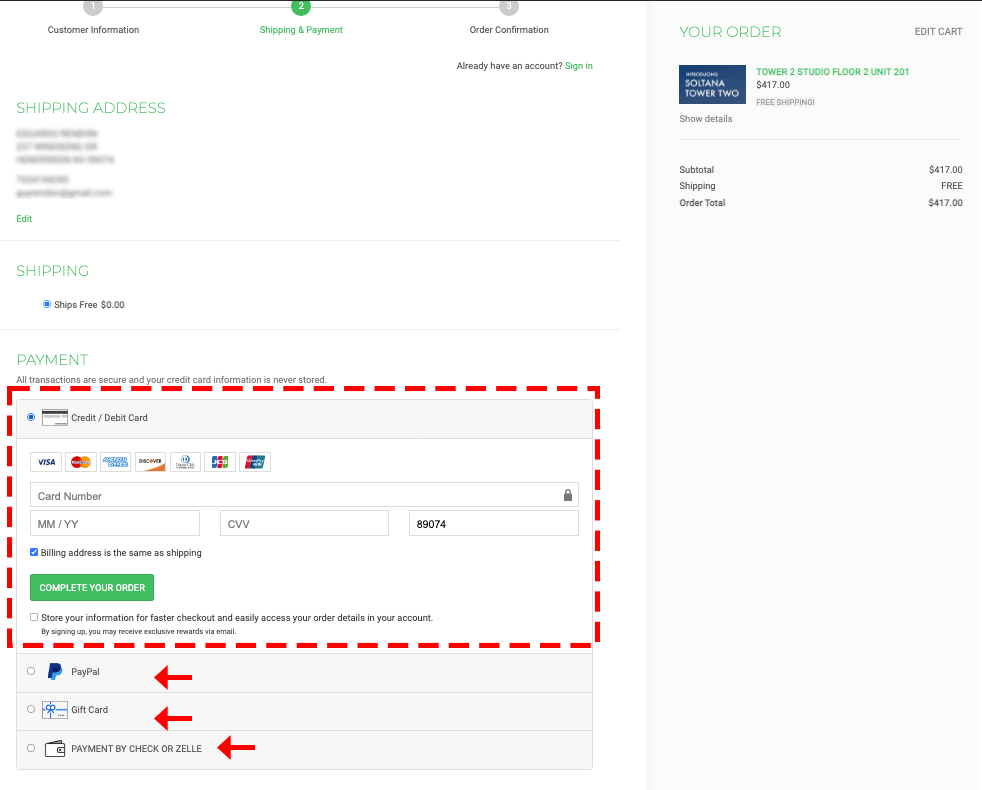Viewport: 982px width, 790px height.
Task: Edit the shipping address
Action: coord(24,219)
